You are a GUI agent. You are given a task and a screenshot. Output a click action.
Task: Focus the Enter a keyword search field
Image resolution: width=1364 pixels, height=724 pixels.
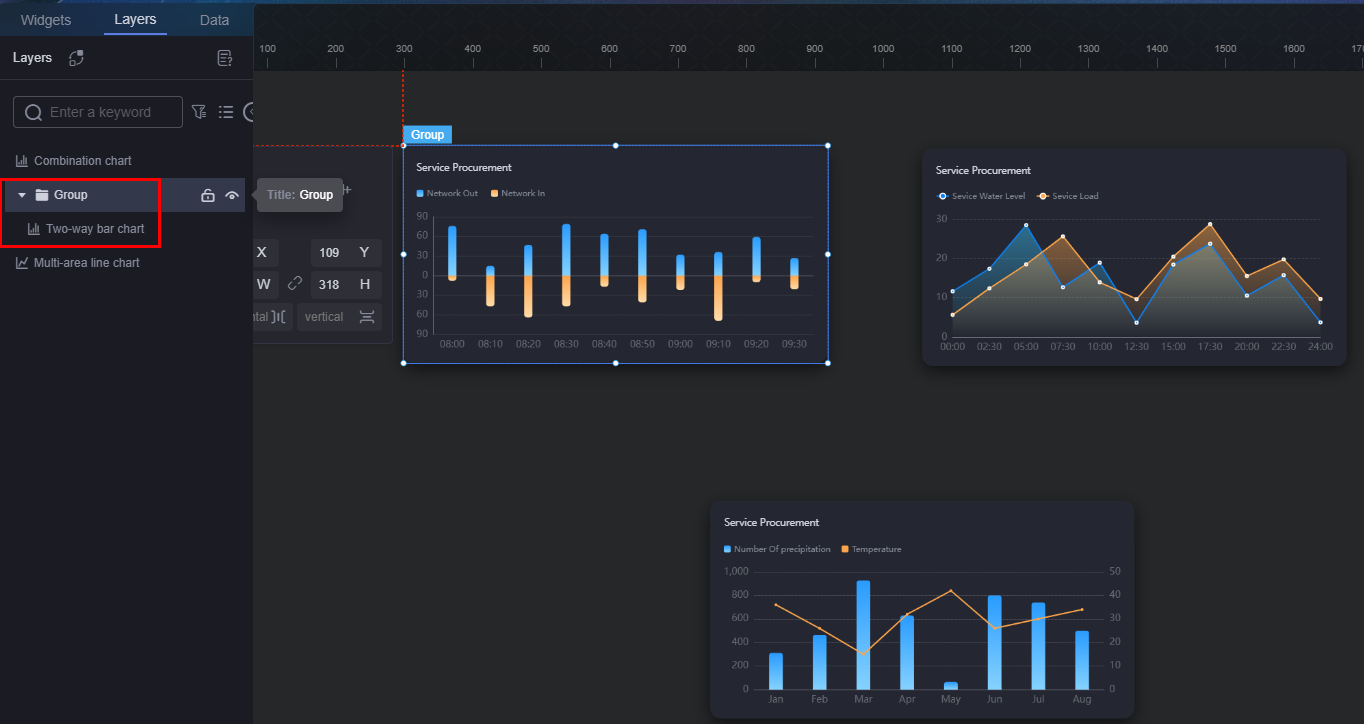[98, 112]
